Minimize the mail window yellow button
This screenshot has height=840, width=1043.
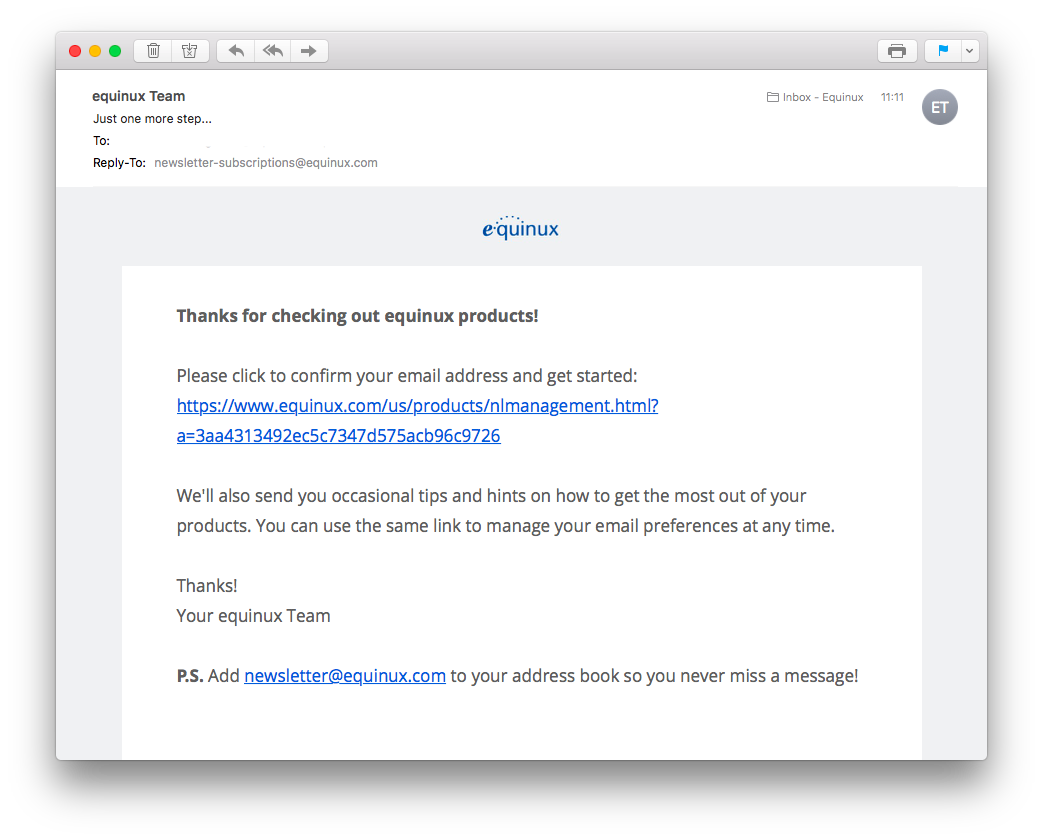click(95, 51)
